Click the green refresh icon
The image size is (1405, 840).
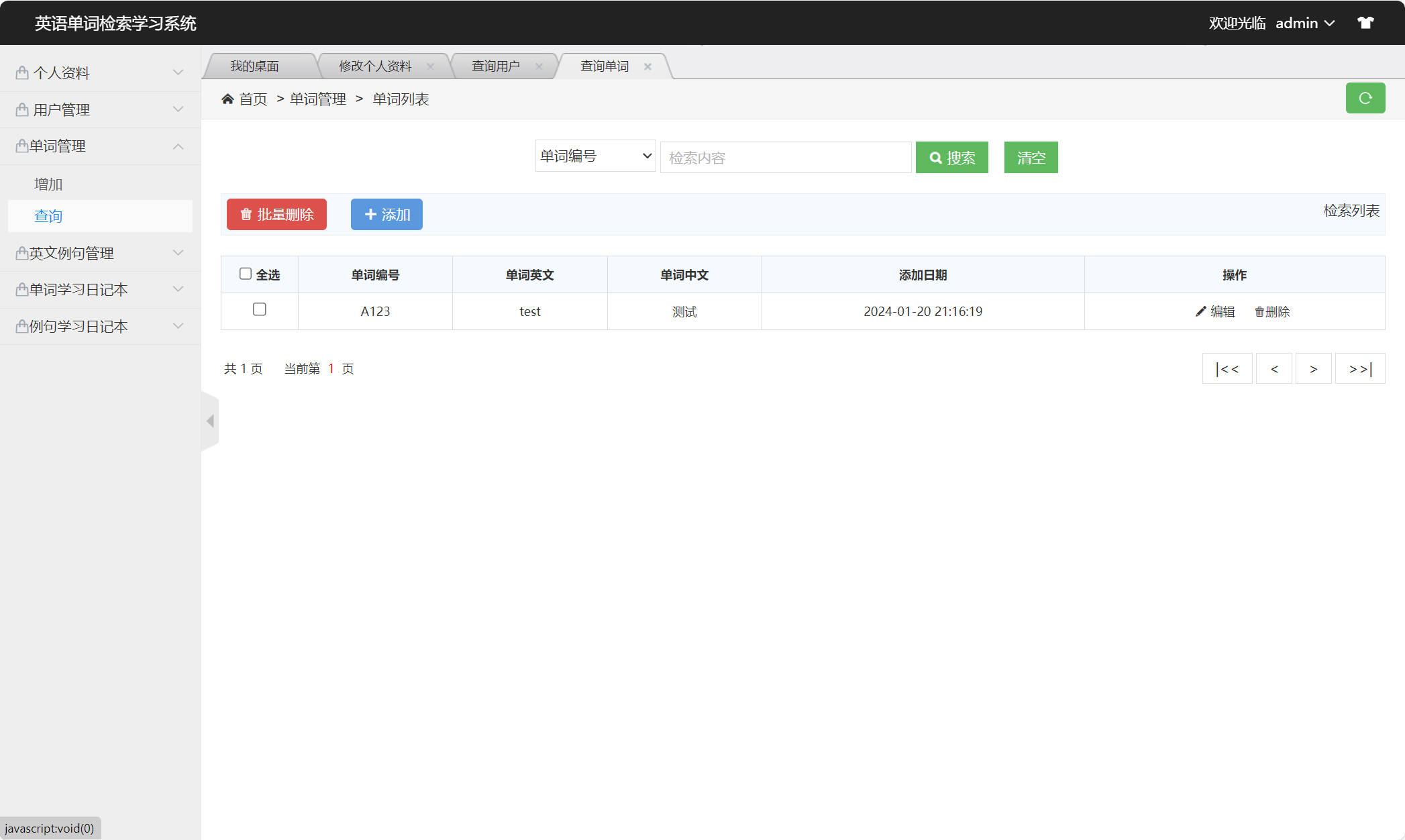1365,98
